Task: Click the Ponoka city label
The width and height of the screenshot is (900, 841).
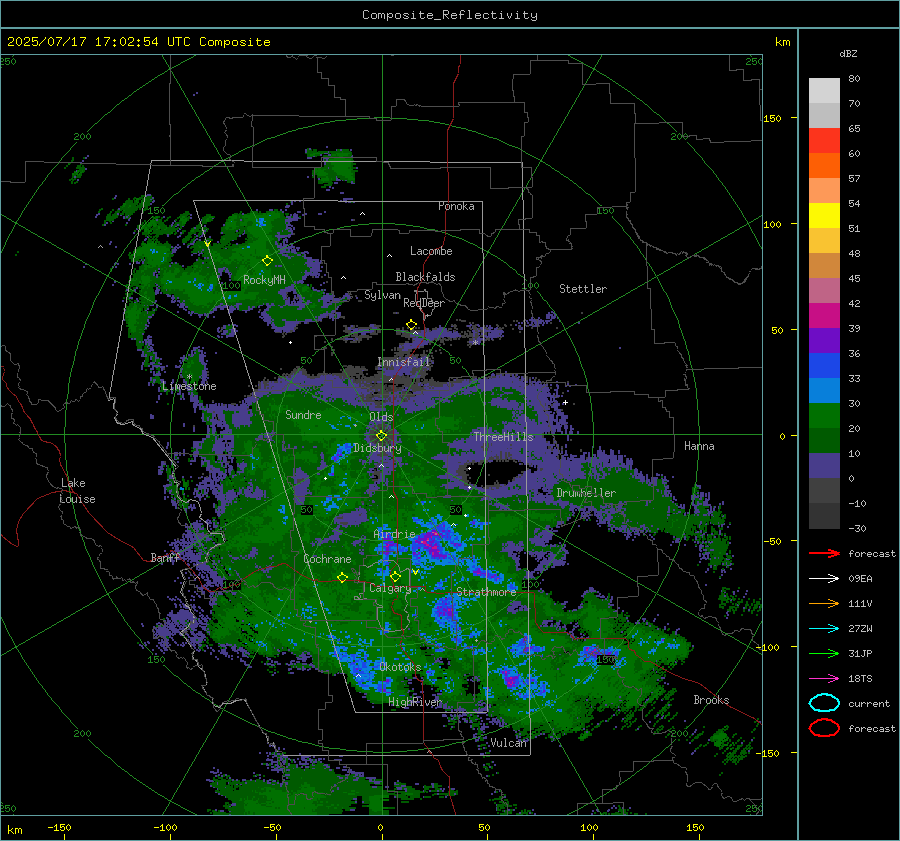Action: 456,206
